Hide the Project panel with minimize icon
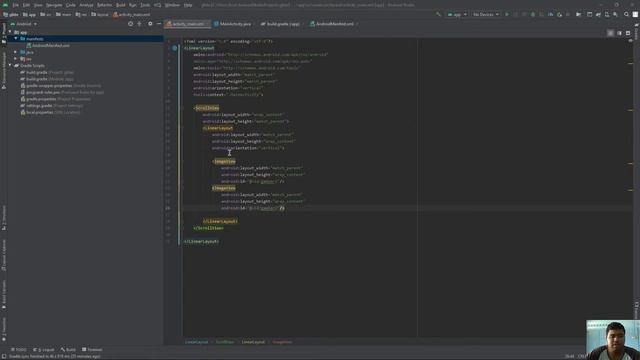The image size is (640, 360). pyautogui.click(x=159, y=24)
